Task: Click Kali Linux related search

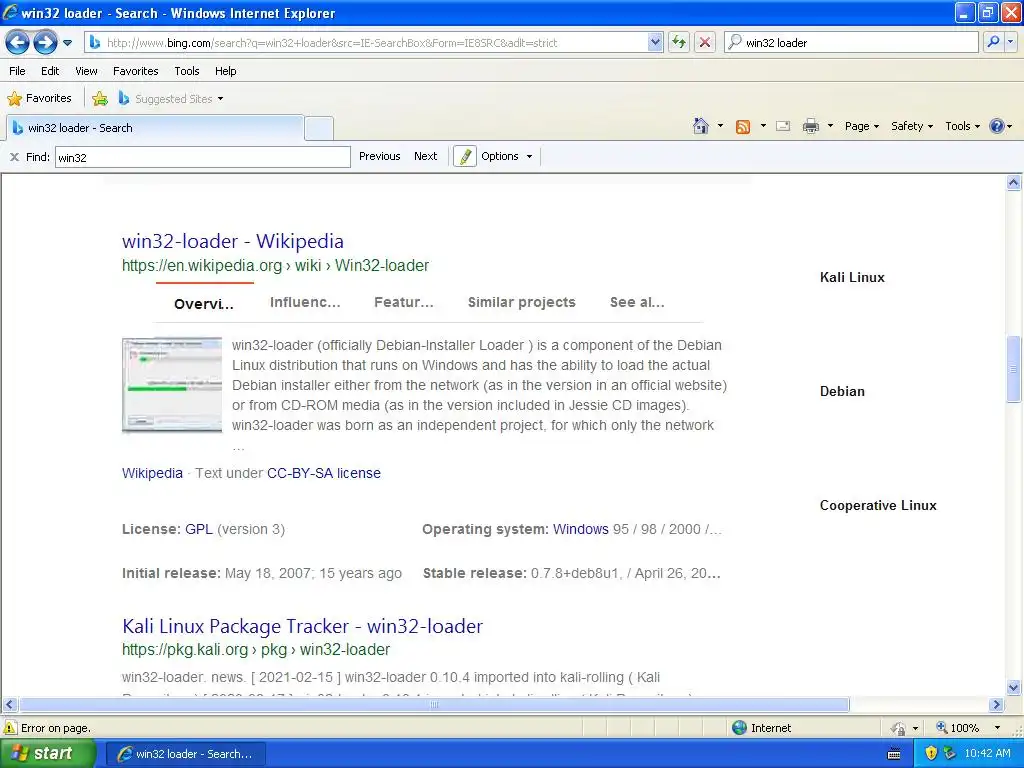Action: tap(852, 278)
